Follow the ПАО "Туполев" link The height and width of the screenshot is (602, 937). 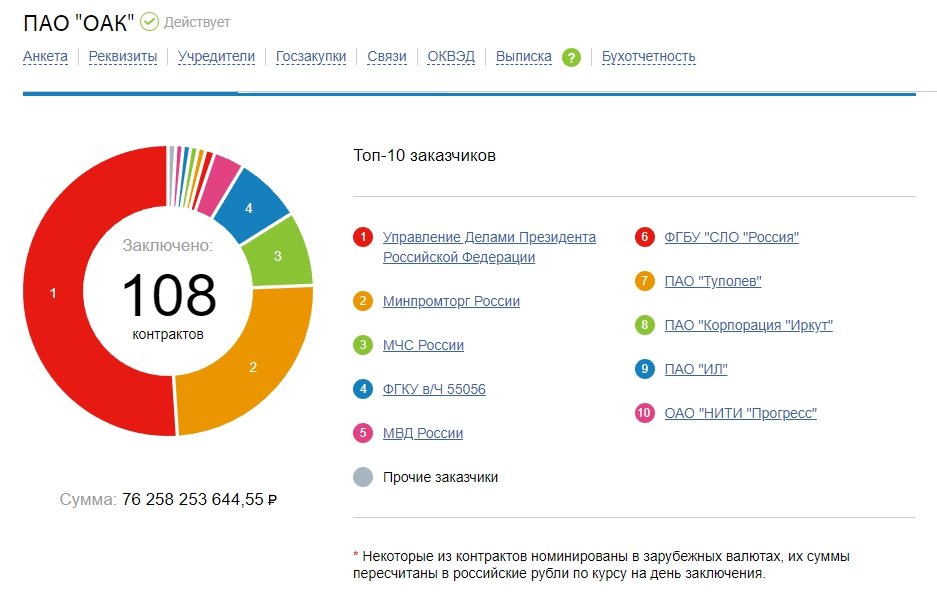click(713, 281)
